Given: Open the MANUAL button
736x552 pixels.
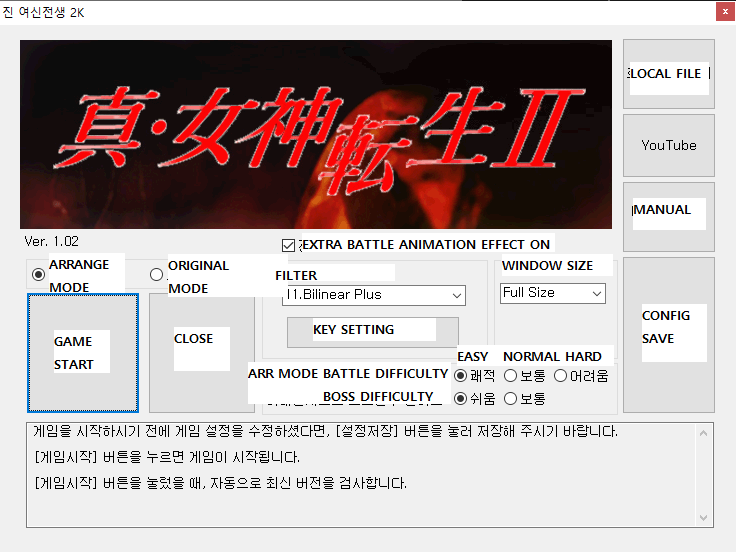Looking at the screenshot, I should tap(668, 217).
